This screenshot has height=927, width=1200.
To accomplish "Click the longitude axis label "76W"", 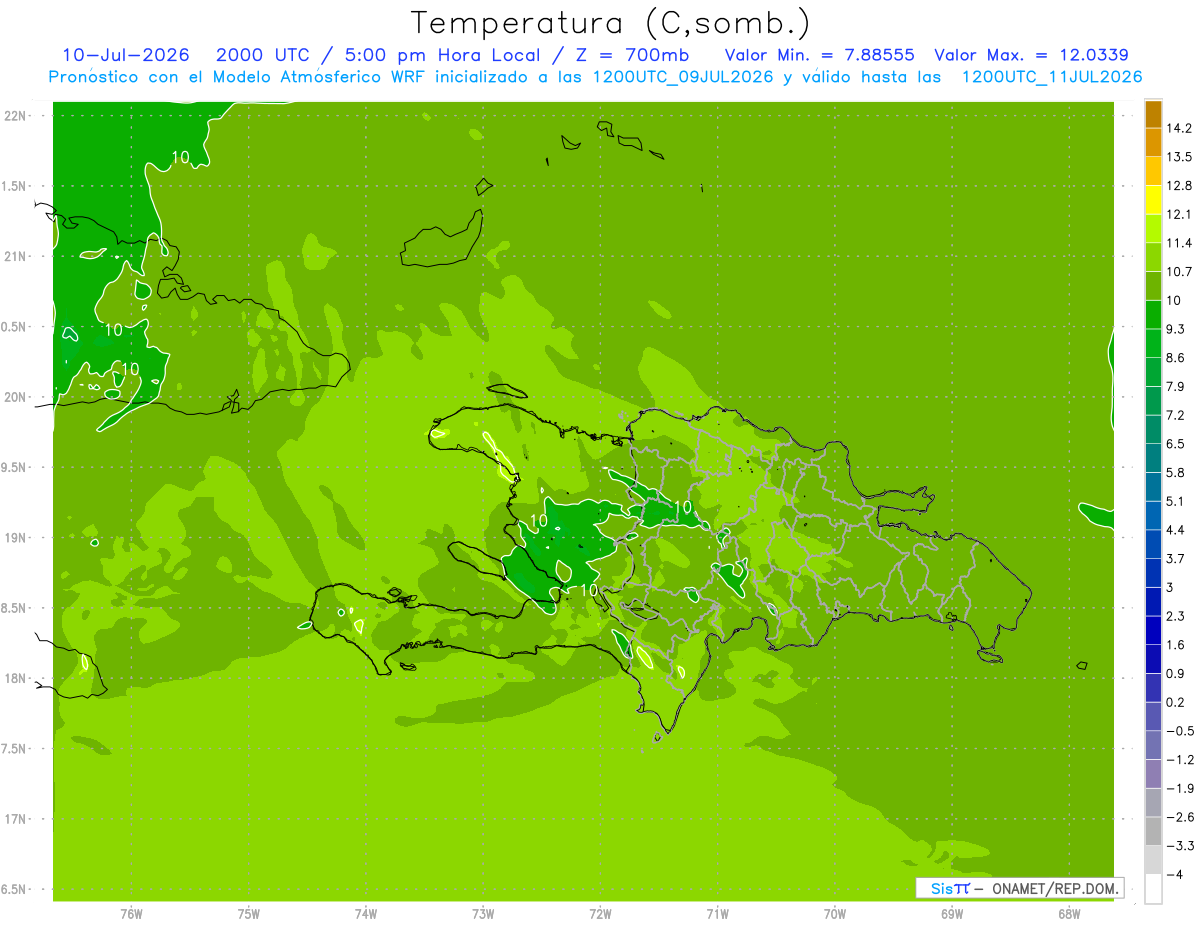I will tap(131, 914).
